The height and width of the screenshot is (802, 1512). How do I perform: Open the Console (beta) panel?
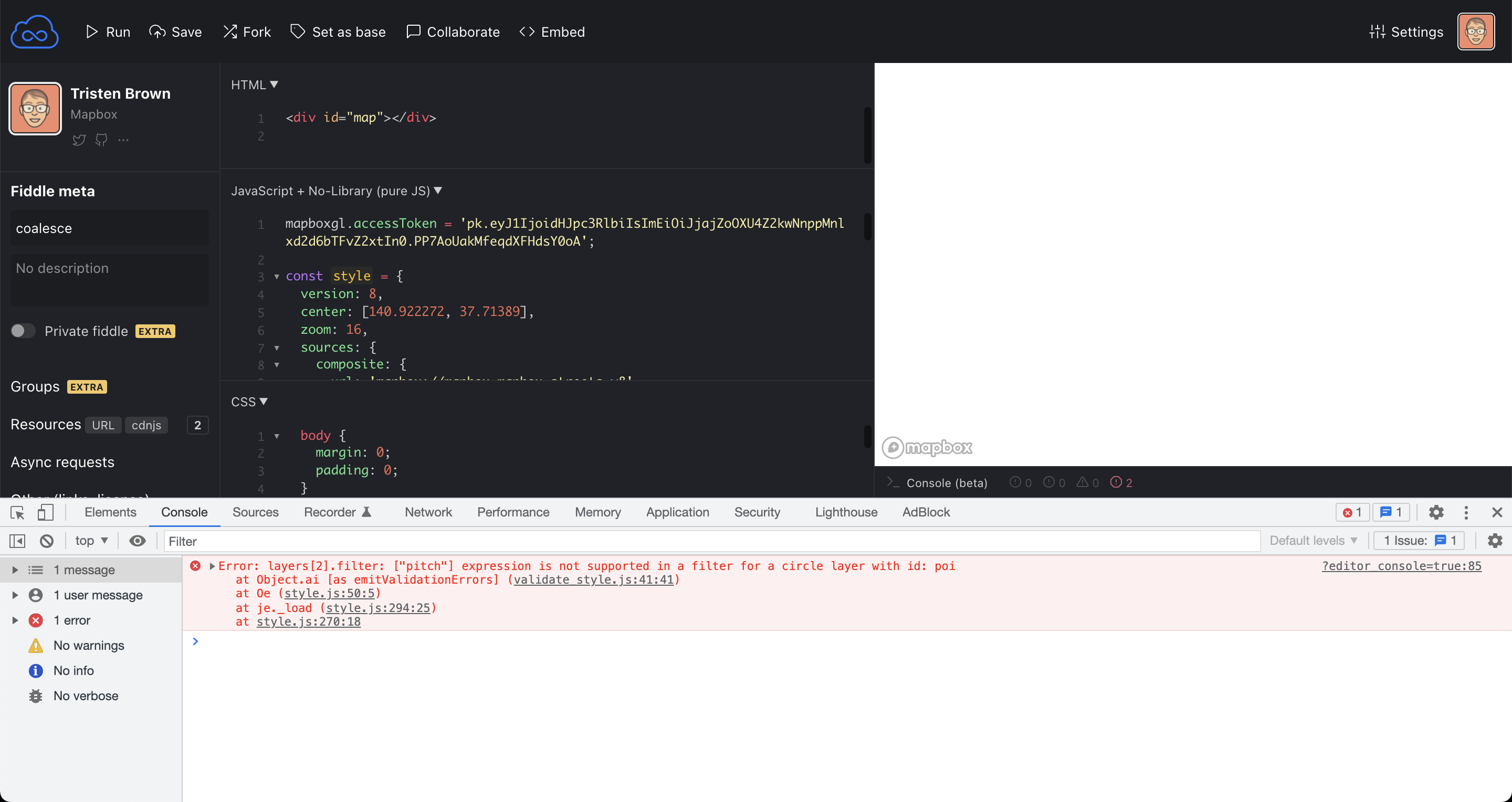click(x=937, y=482)
